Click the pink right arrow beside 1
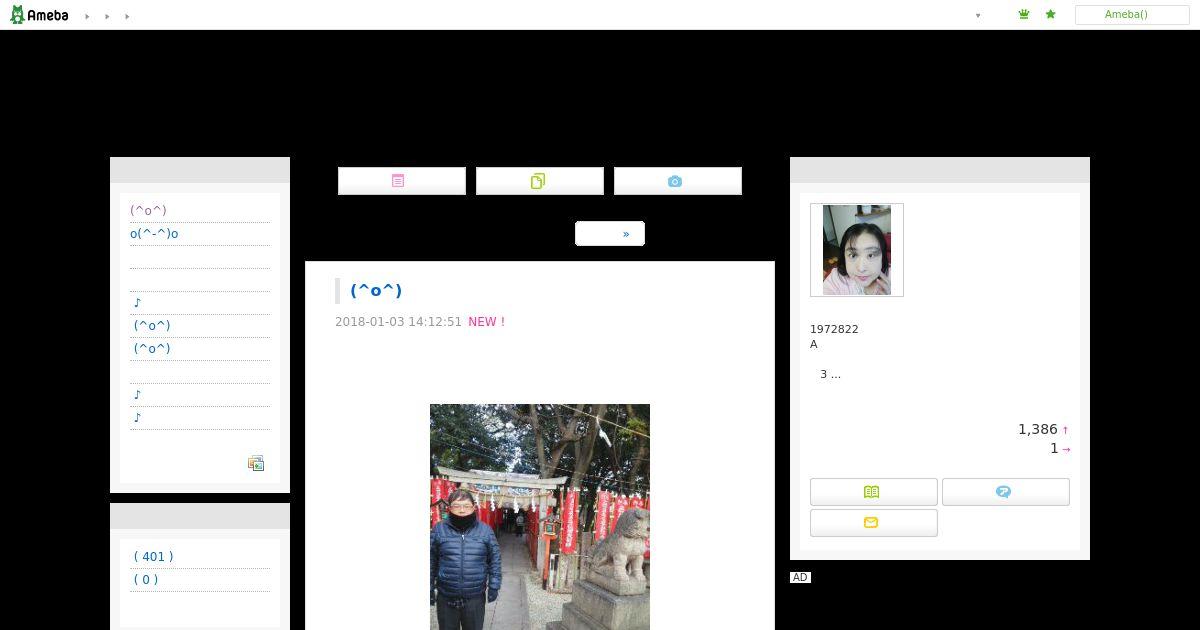The width and height of the screenshot is (1200, 630). click(x=1066, y=449)
